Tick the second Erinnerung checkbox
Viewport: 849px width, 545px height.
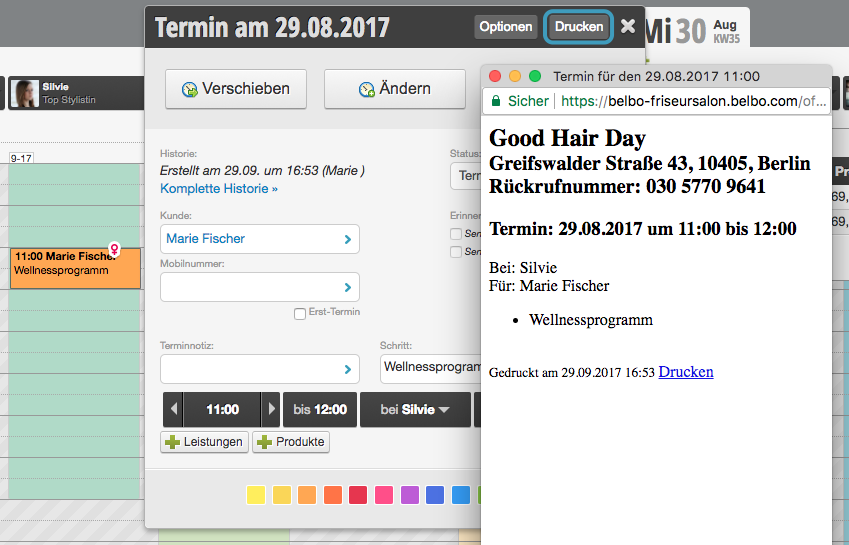click(x=456, y=252)
